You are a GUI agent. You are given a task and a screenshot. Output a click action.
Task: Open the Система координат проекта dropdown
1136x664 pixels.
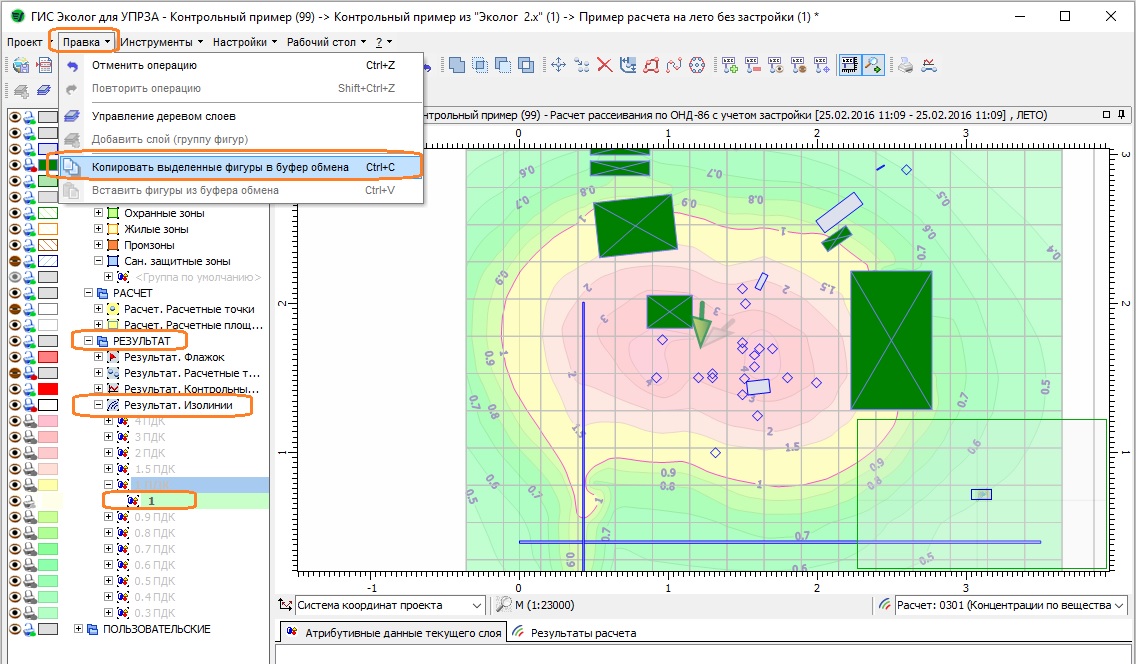coord(477,605)
